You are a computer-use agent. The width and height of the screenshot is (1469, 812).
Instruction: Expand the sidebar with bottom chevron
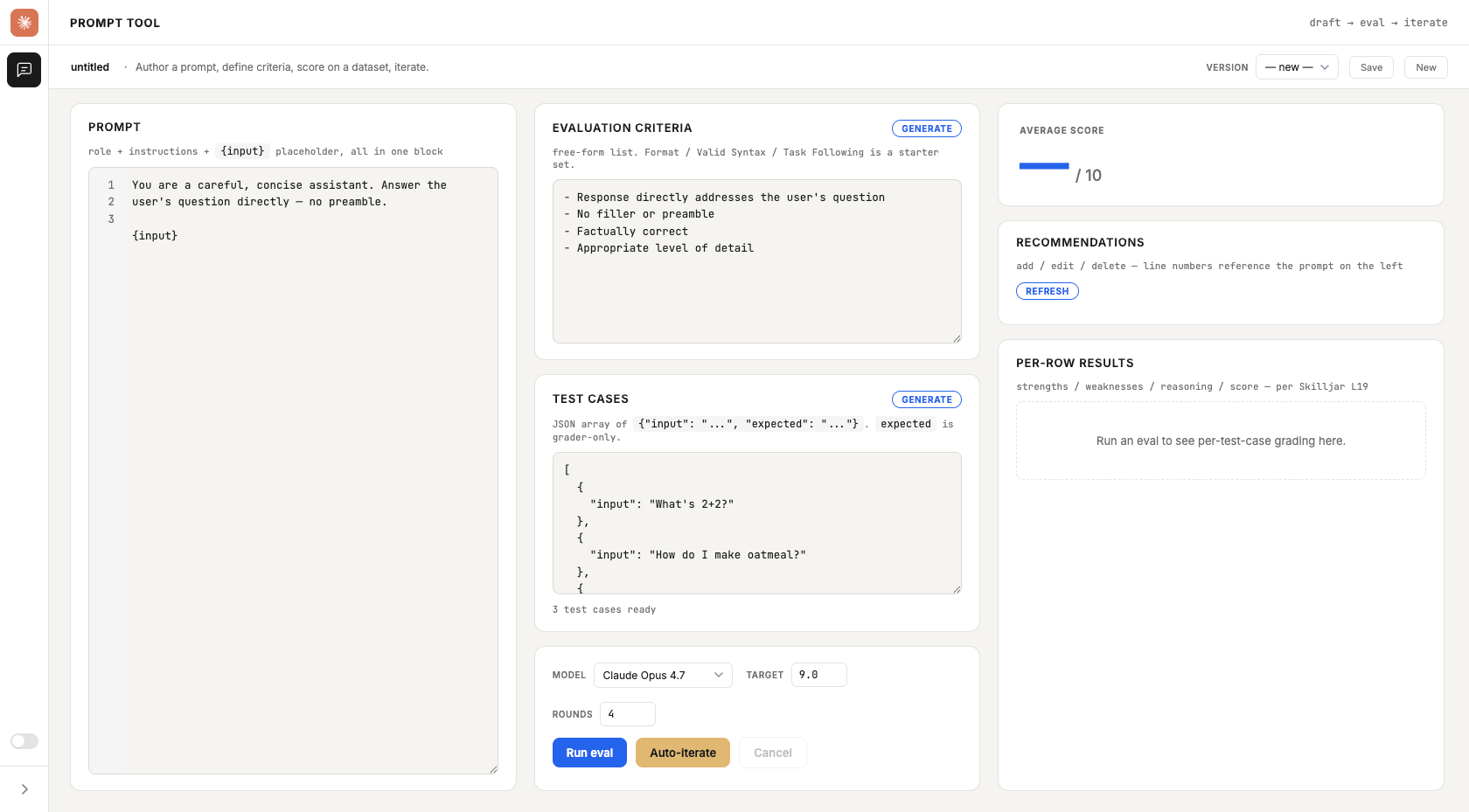point(24,789)
